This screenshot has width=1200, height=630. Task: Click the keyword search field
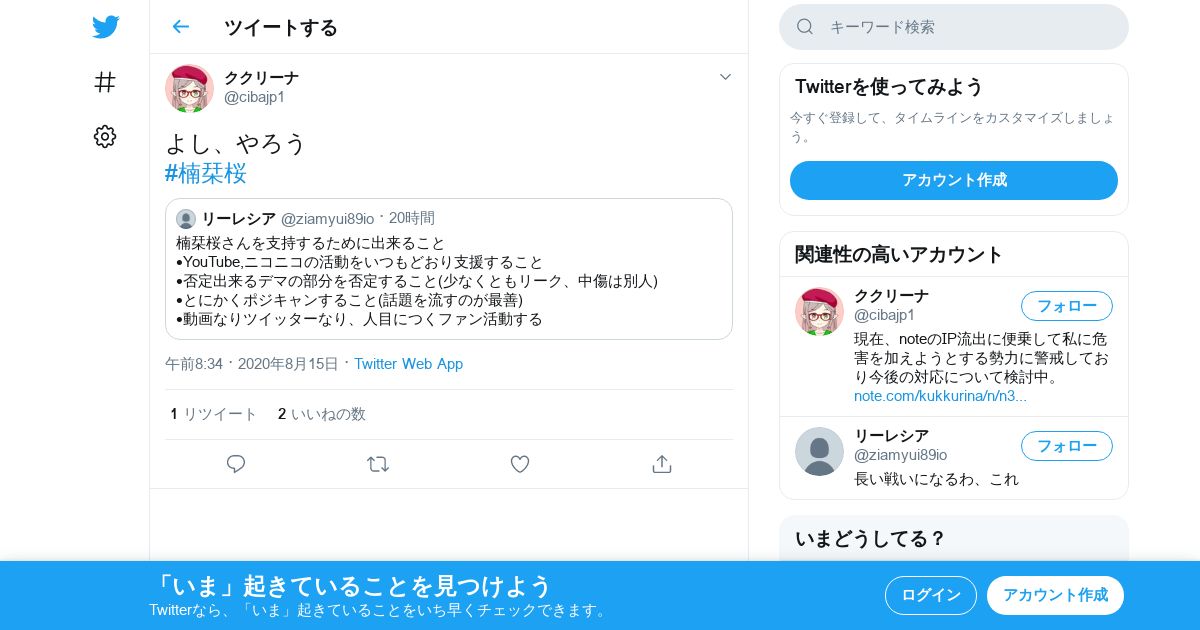pos(954,27)
